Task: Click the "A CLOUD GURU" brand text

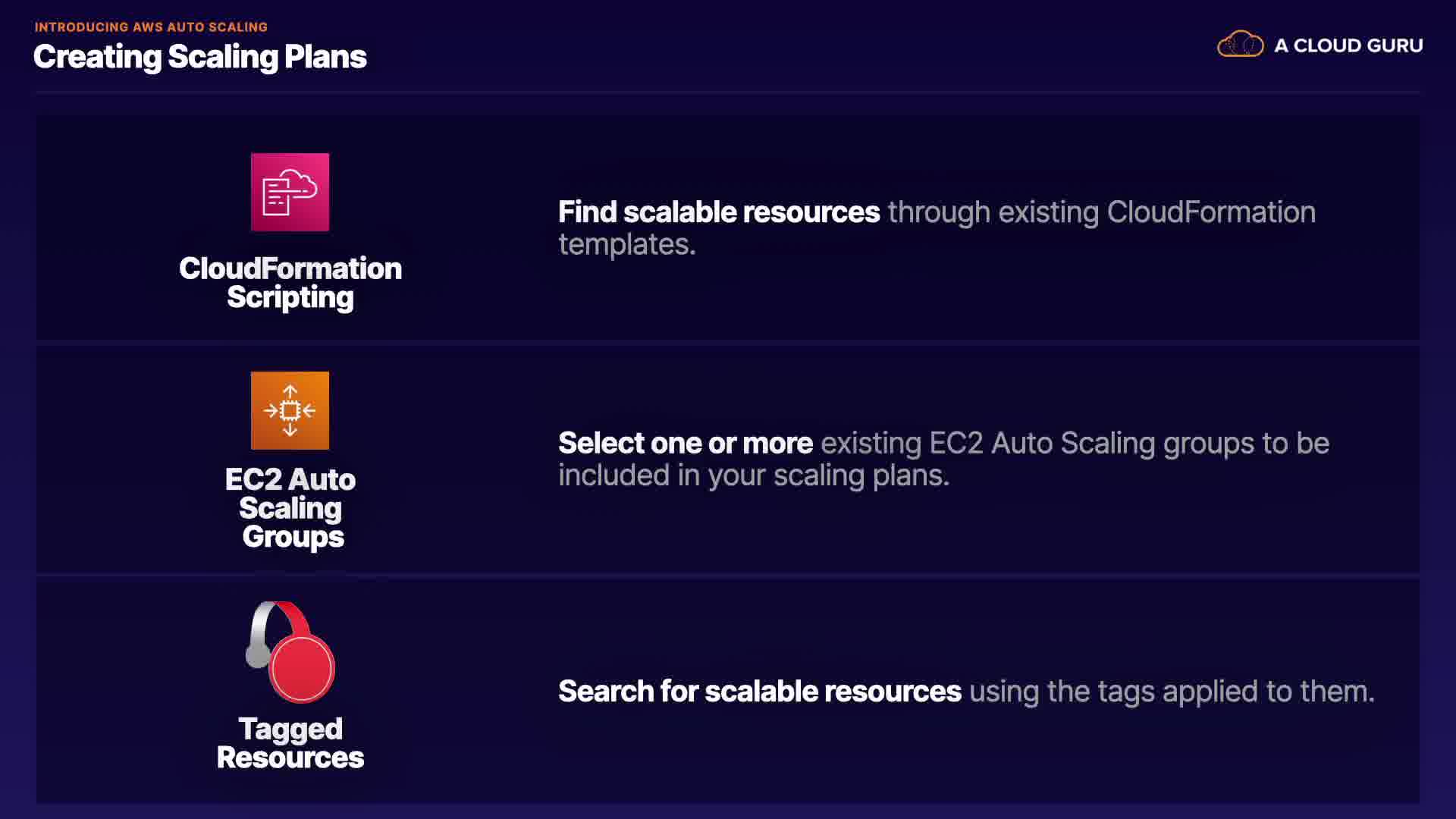Action: pos(1348,45)
